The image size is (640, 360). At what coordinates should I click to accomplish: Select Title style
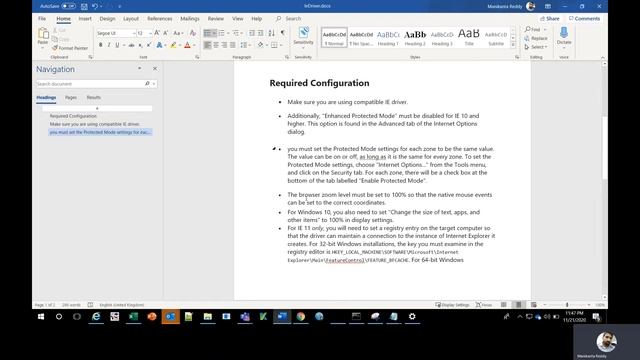[x=469, y=38]
